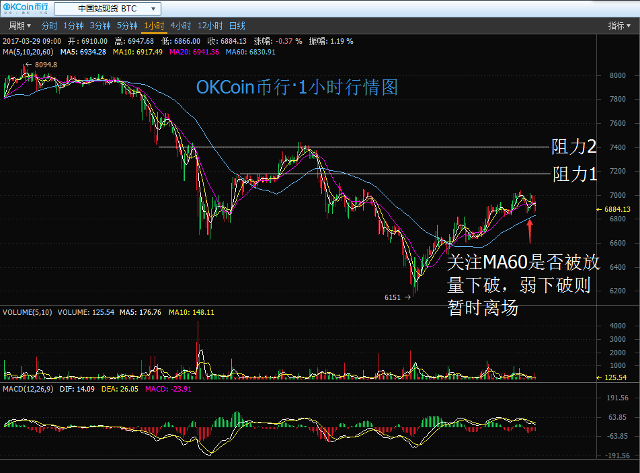Expand the 周期 period dropdown
The height and width of the screenshot is (473, 640).
[x=20, y=26]
